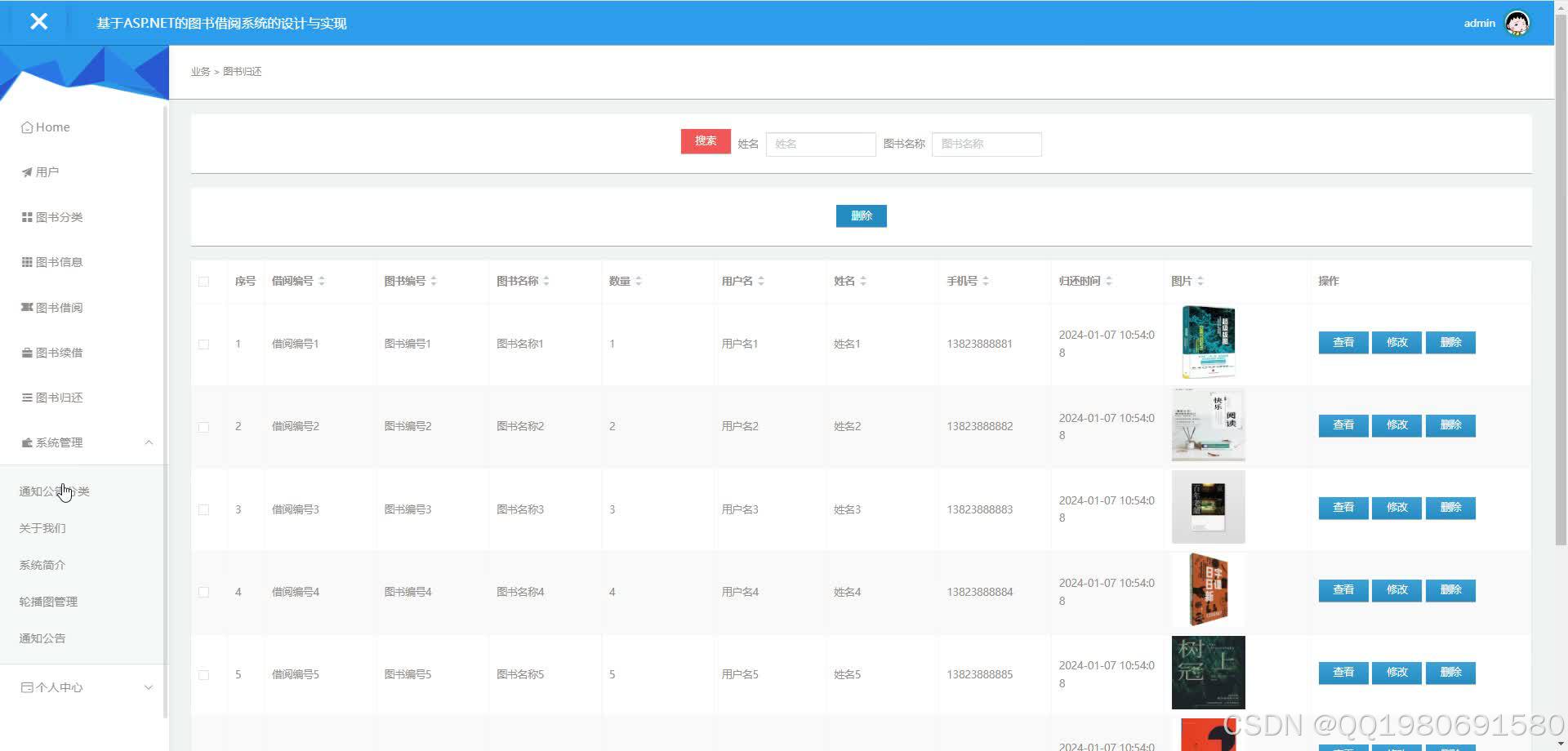Delete record 借阅编号4

point(1450,590)
